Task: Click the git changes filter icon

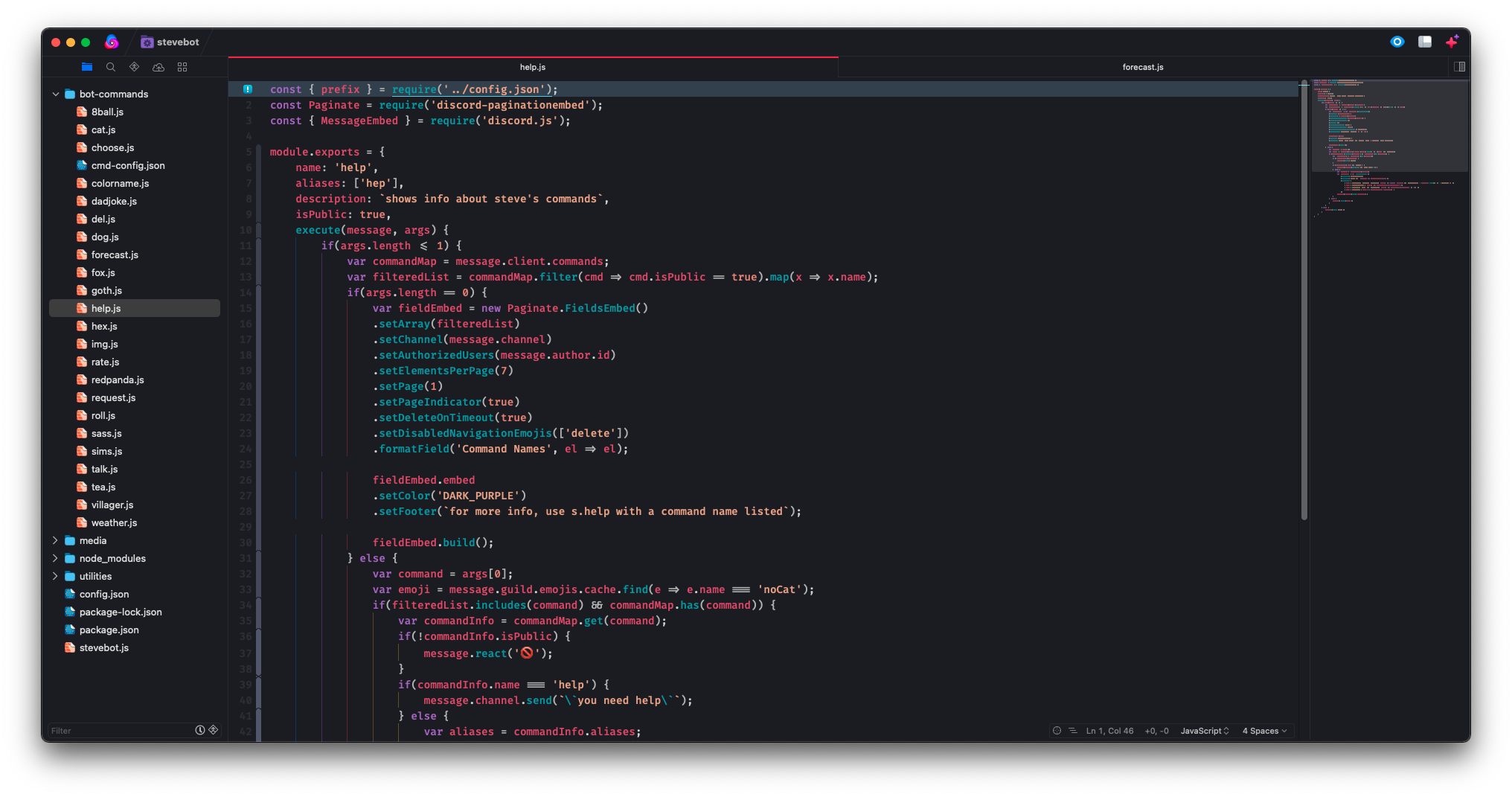Action: 214,730
